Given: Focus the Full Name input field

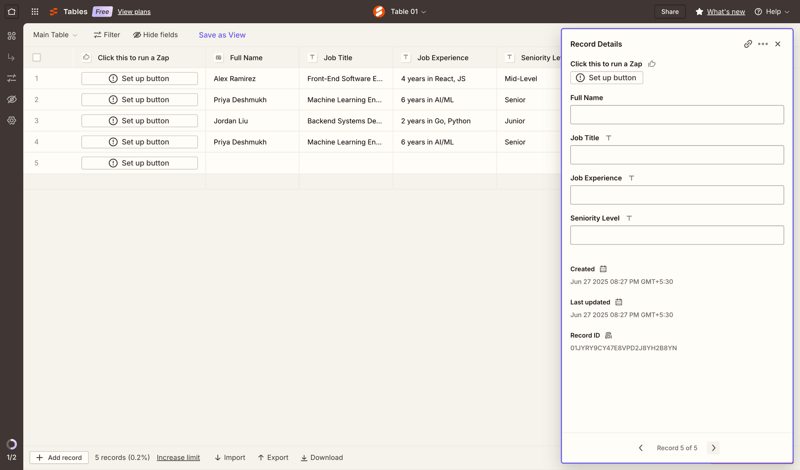Looking at the screenshot, I should (677, 115).
